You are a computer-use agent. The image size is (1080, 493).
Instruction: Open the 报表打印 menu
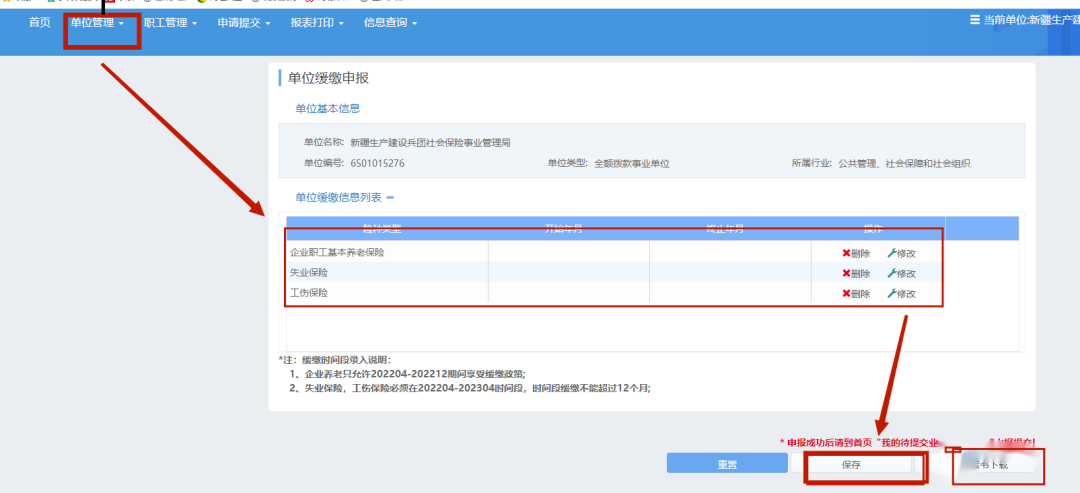pyautogui.click(x=317, y=23)
